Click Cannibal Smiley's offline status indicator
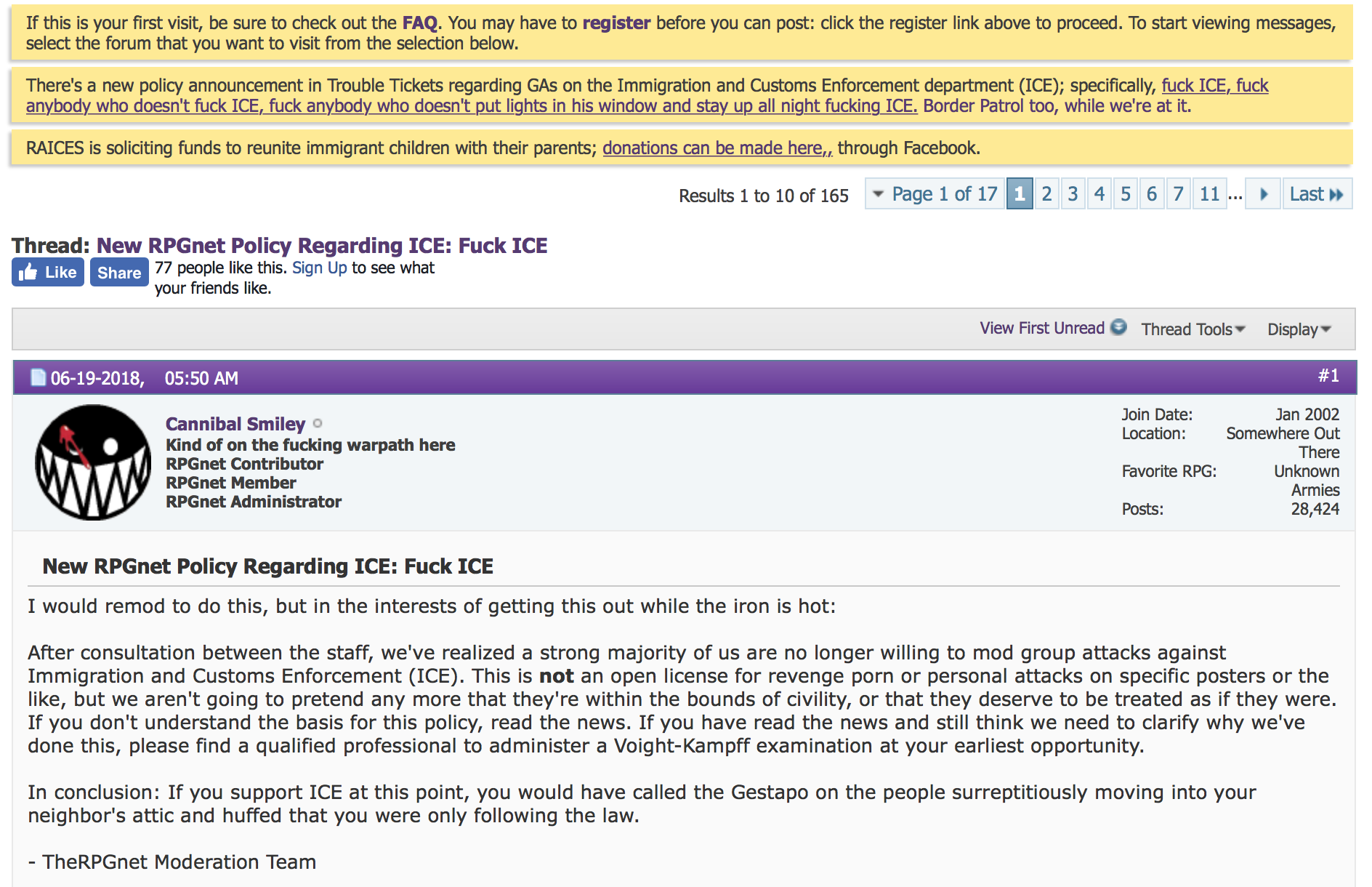1372x887 pixels. tap(318, 423)
